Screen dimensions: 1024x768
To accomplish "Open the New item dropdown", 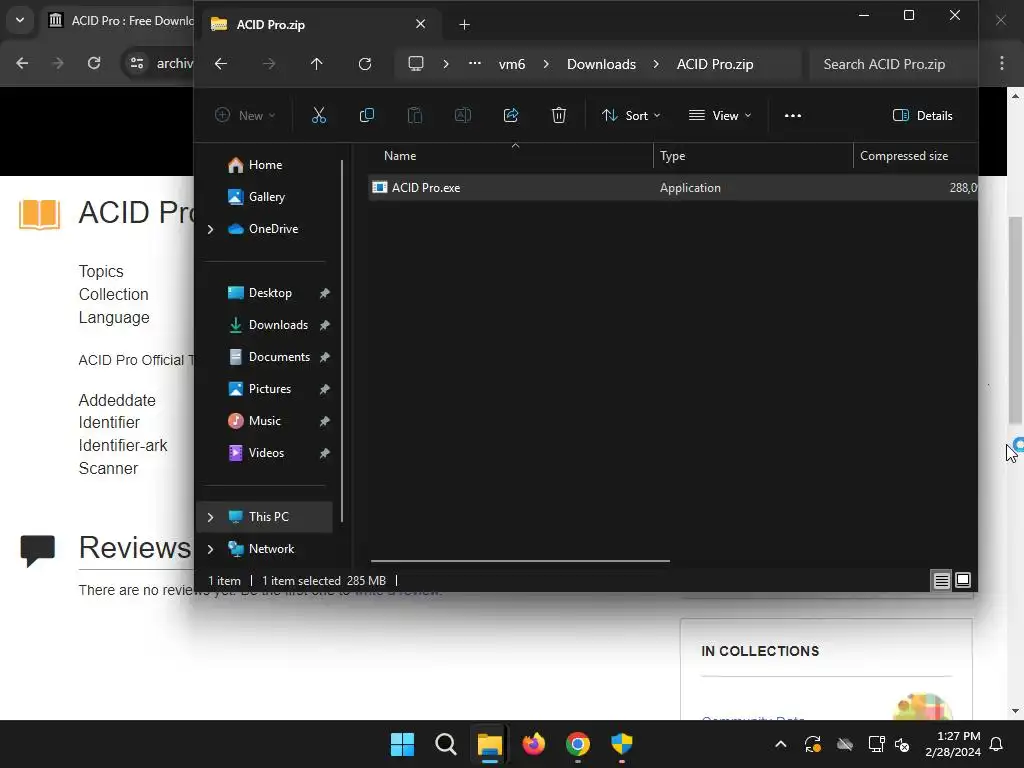I will [245, 116].
